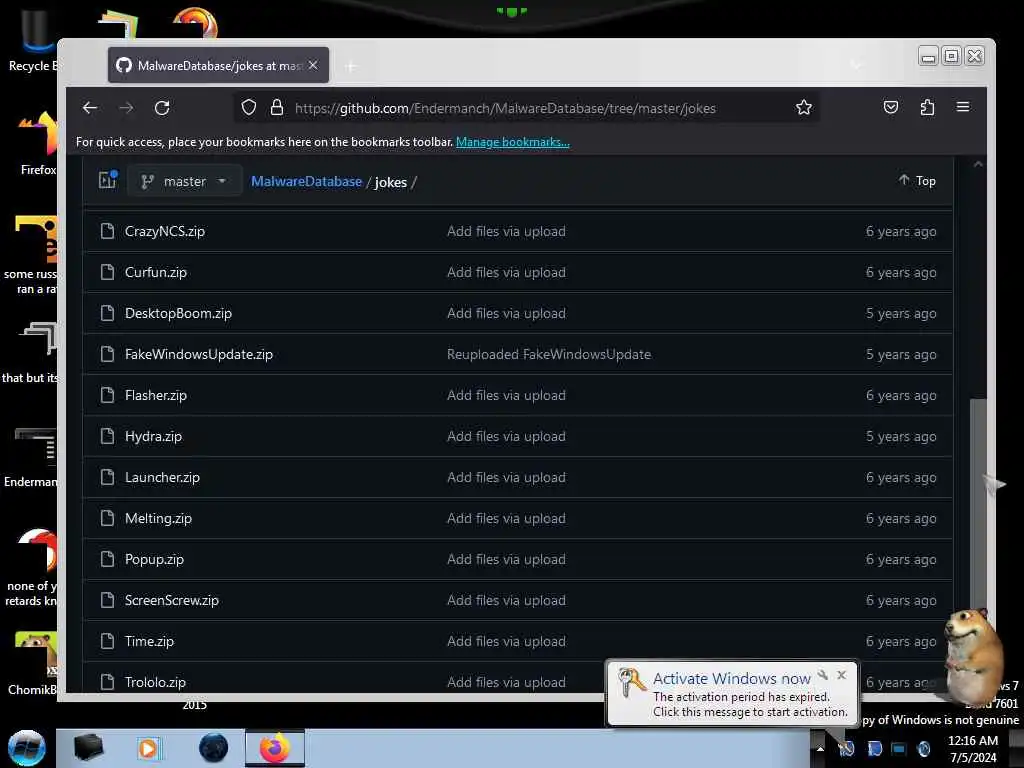Select the Enderman desktop icon
Viewport: 1024px width, 768px height.
[31, 457]
